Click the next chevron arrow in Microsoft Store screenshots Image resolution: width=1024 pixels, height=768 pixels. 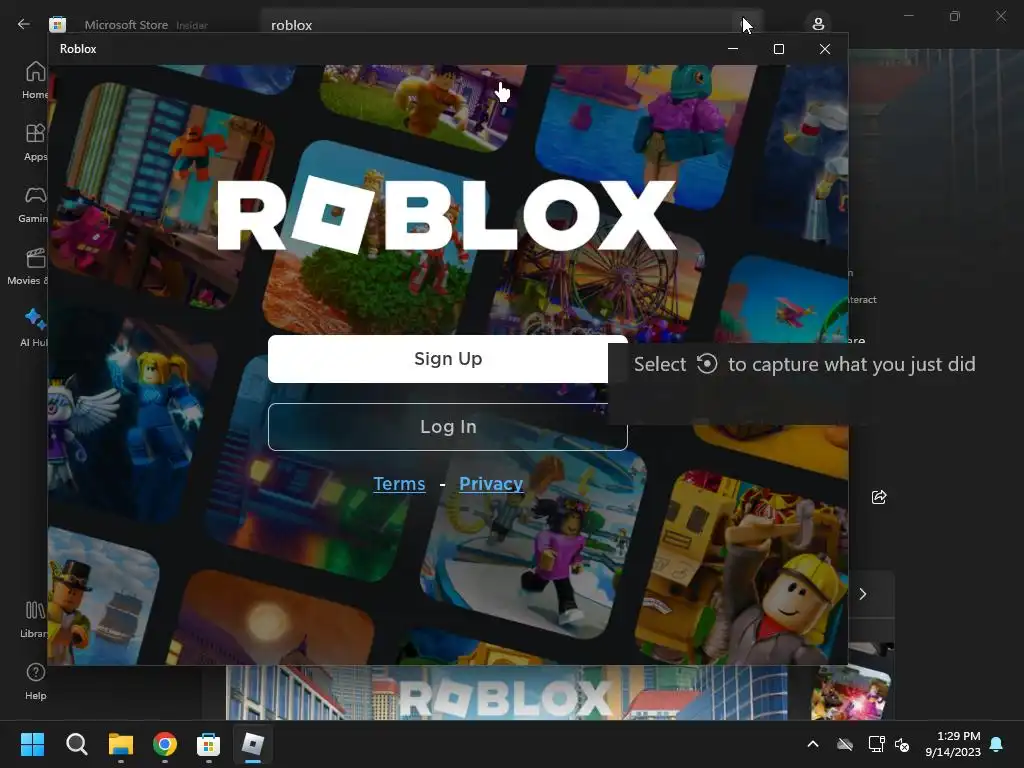tap(863, 594)
